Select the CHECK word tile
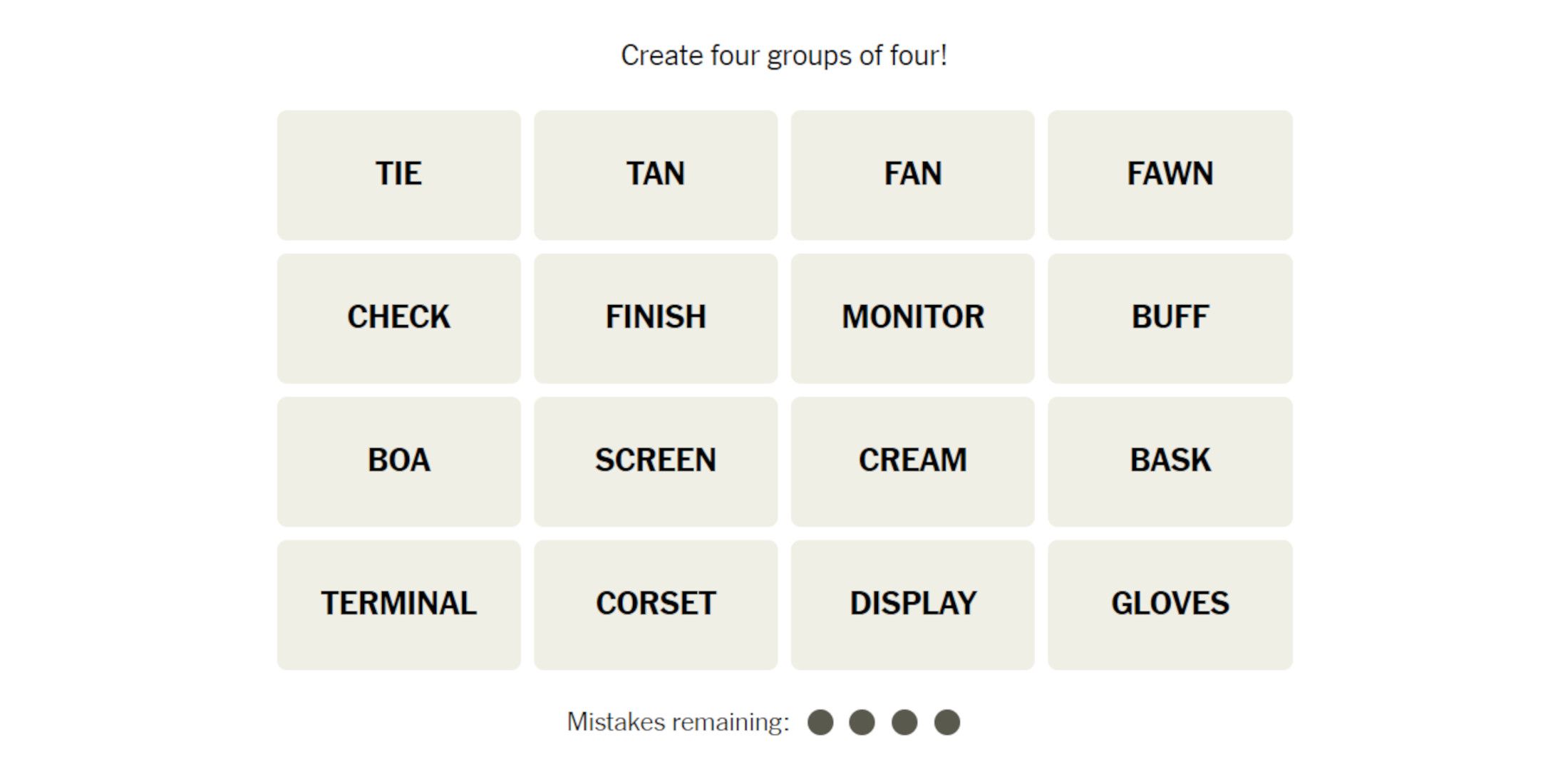Viewport: 1568px width, 784px height. click(x=398, y=318)
